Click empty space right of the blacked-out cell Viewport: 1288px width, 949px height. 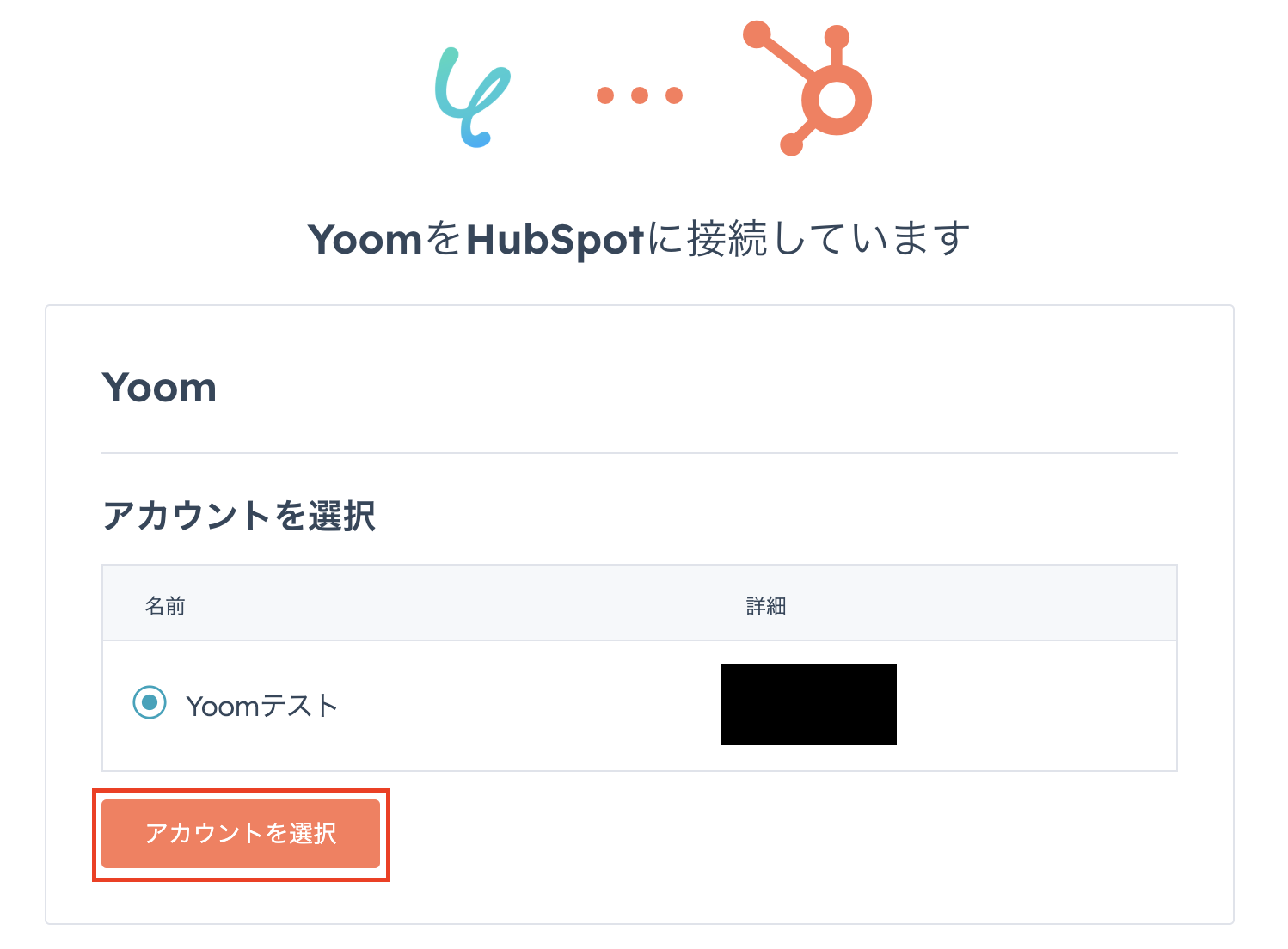[x=1032, y=705]
